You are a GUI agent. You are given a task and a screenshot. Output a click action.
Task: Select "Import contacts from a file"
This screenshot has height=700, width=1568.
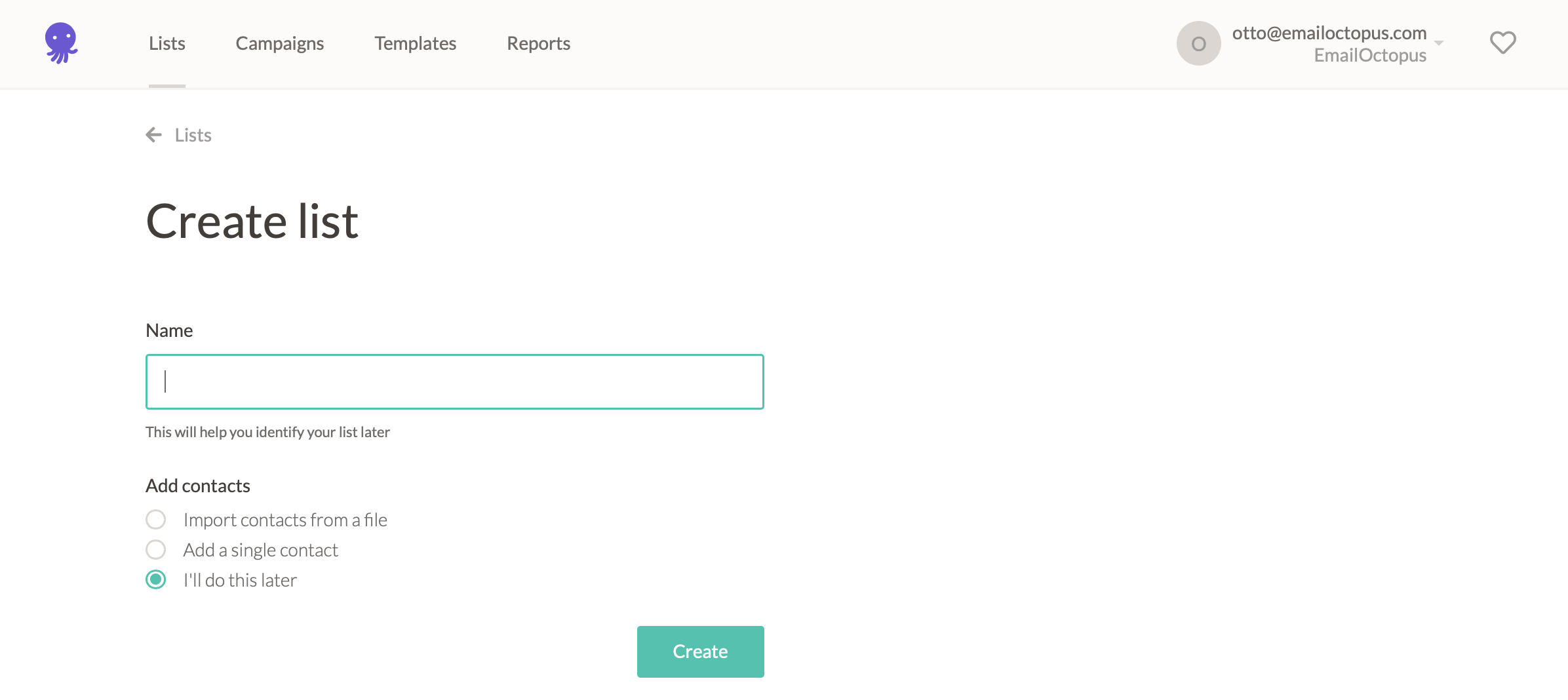[x=155, y=519]
